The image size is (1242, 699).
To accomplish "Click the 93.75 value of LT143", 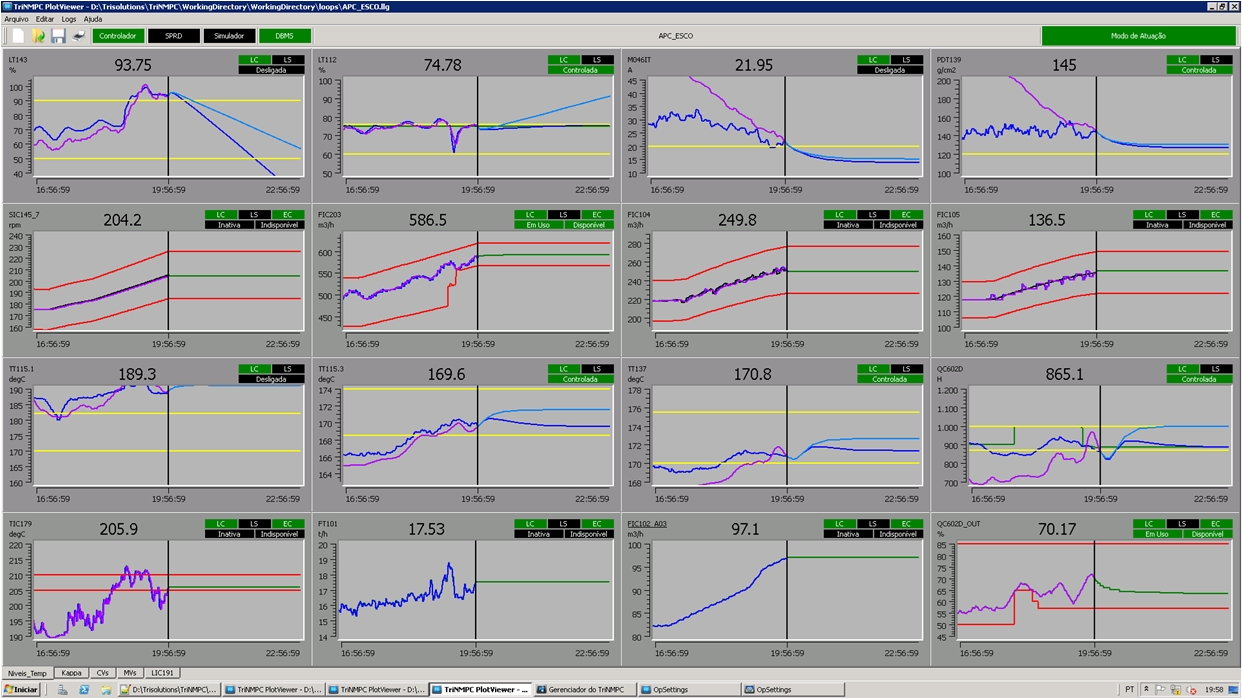I will click(x=133, y=65).
